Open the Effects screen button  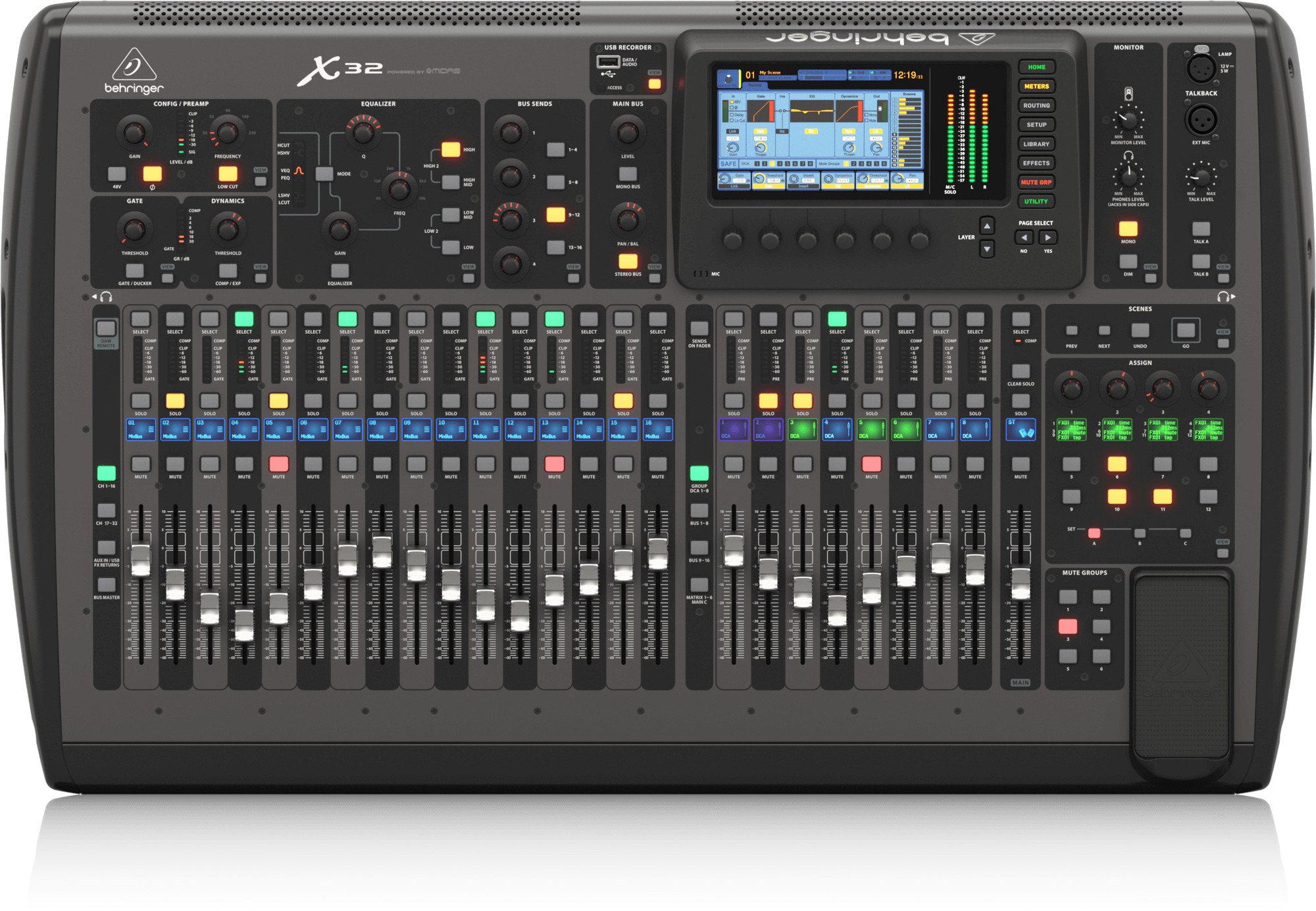(1036, 163)
